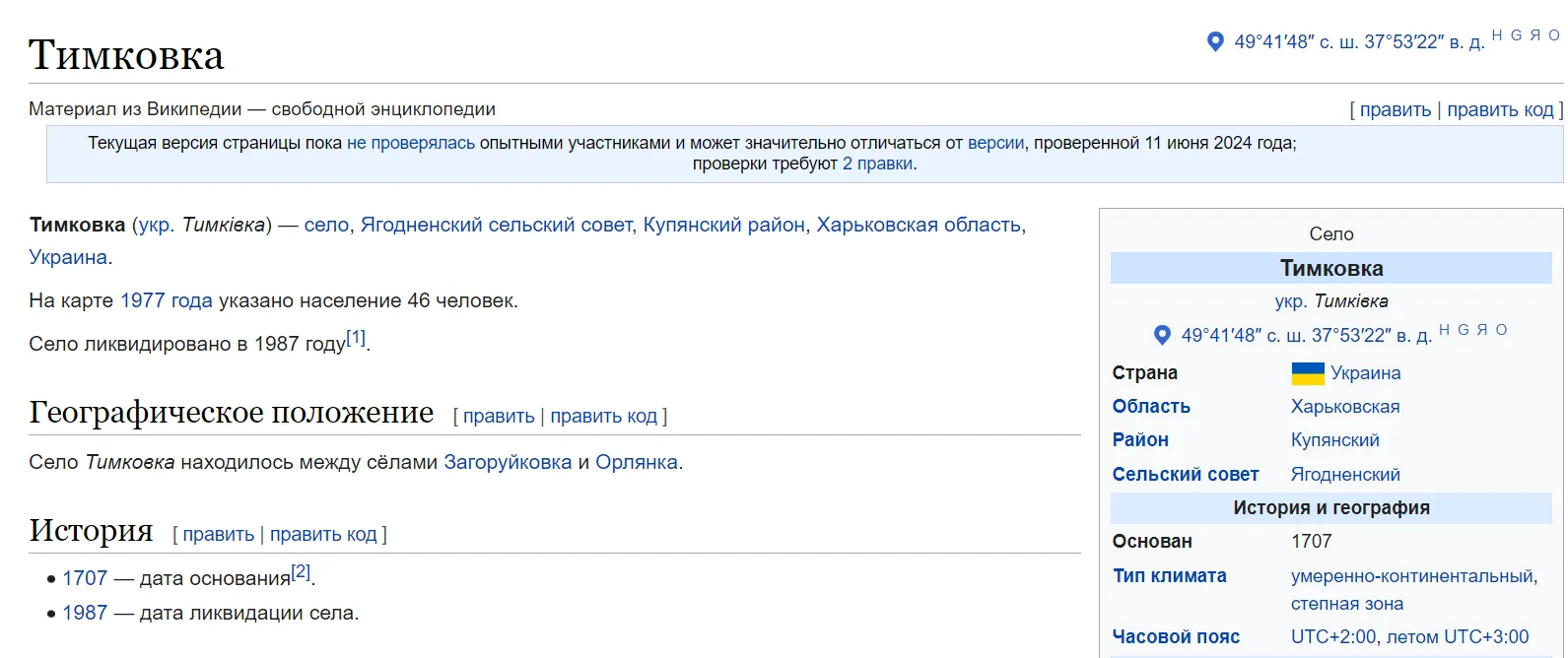Viewport: 1568px width, 658px height.
Task: Open the HERE maps "H" icon at top right
Action: 1499,35
